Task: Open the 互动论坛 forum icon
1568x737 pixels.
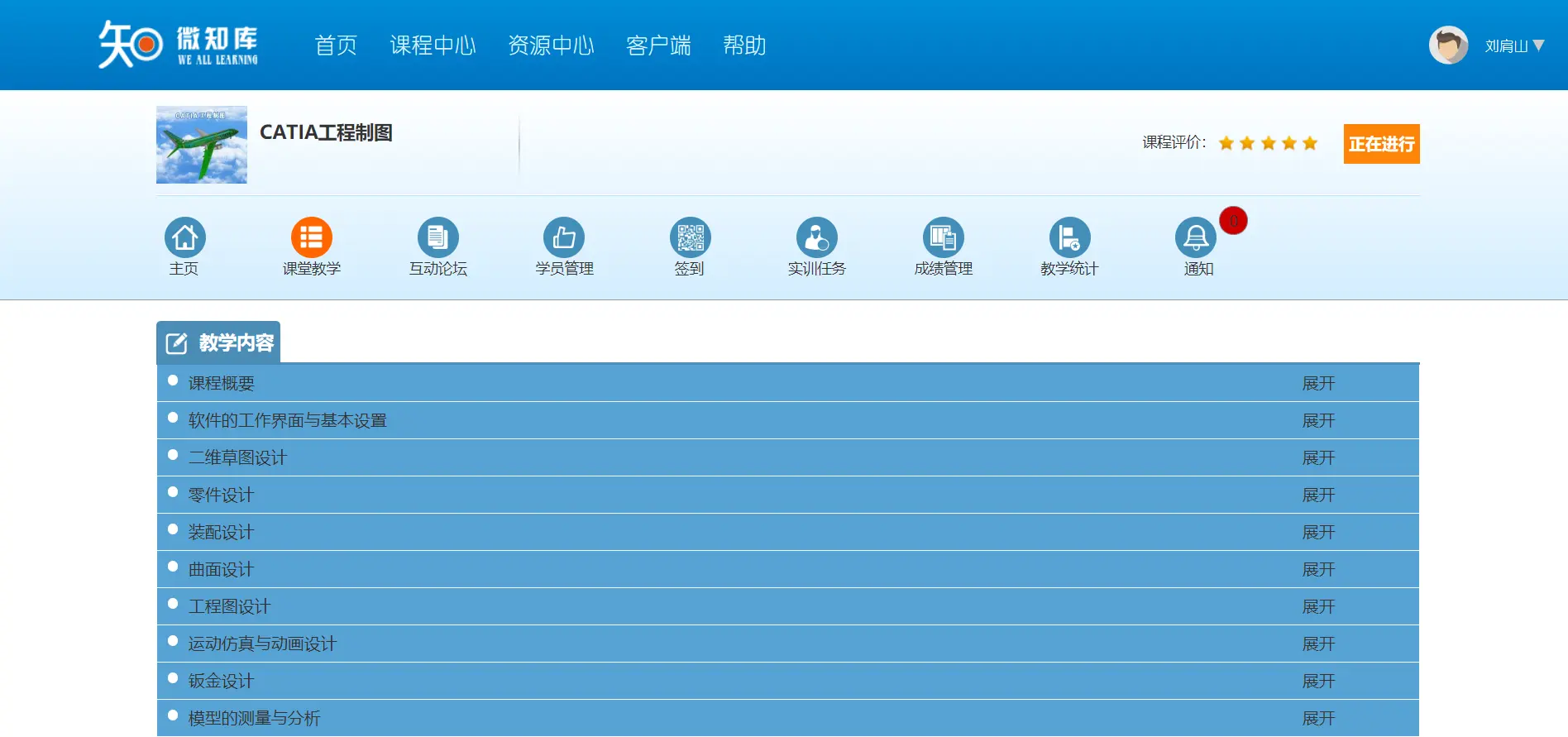Action: [x=438, y=238]
